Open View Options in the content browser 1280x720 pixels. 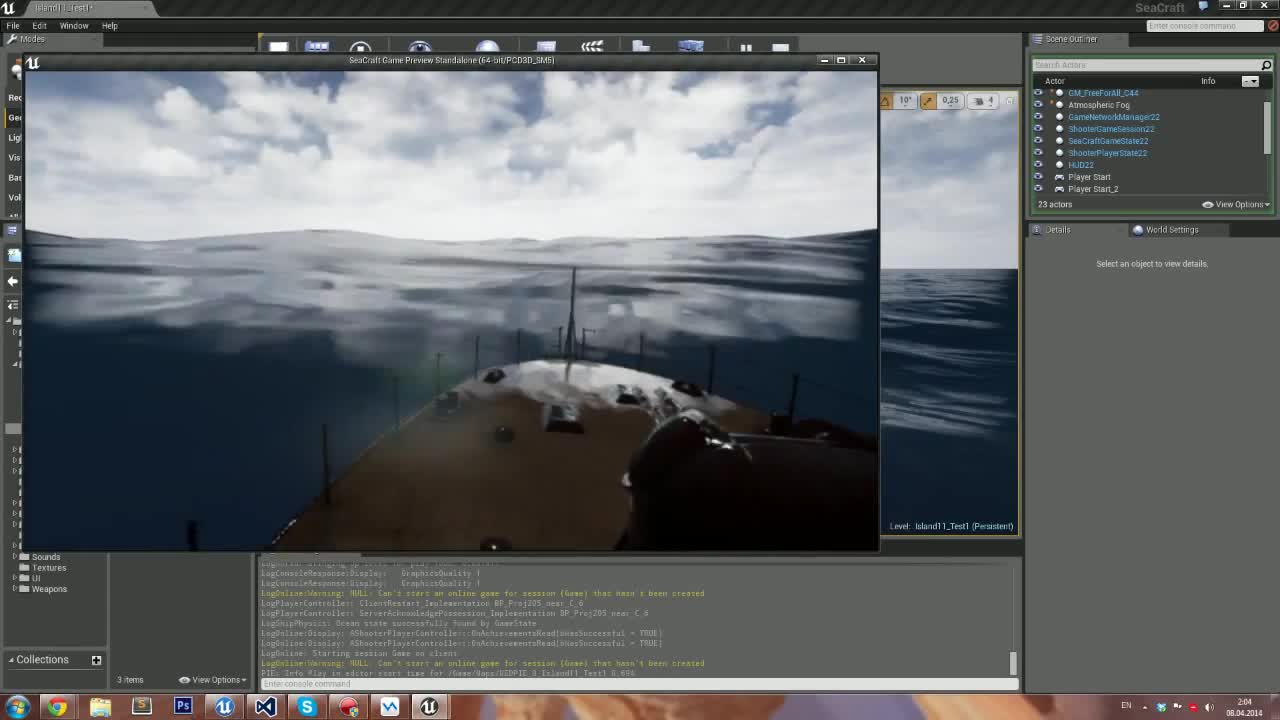click(x=211, y=679)
